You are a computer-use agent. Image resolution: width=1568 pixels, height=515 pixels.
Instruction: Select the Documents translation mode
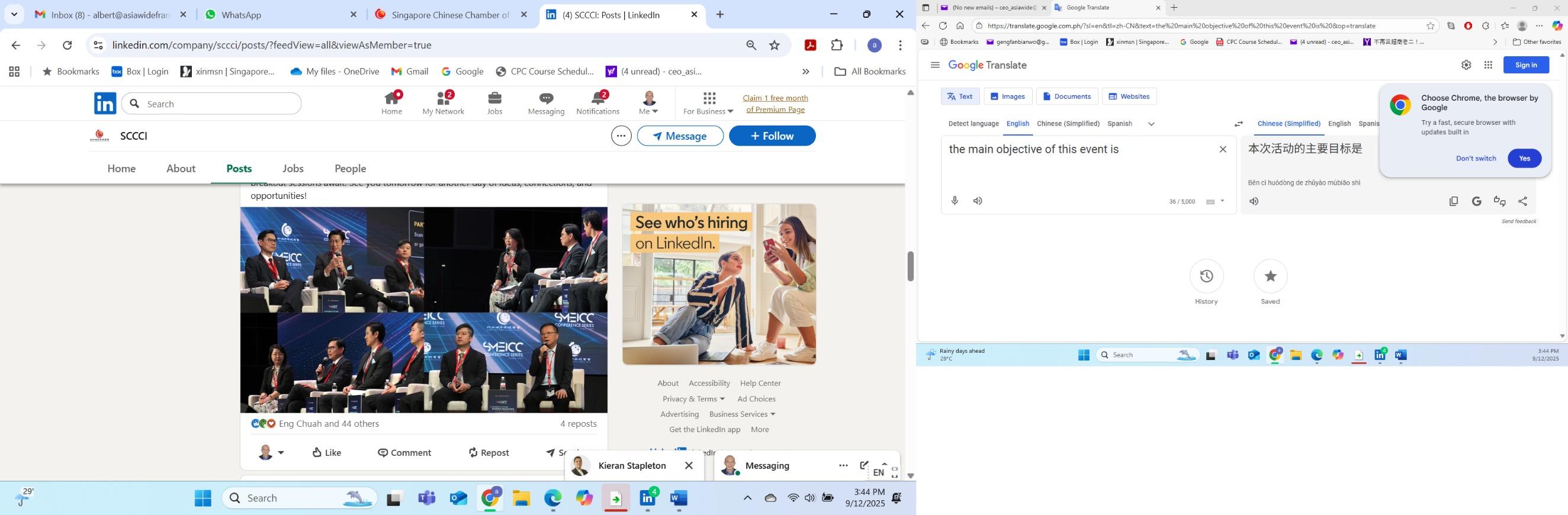tap(1066, 96)
